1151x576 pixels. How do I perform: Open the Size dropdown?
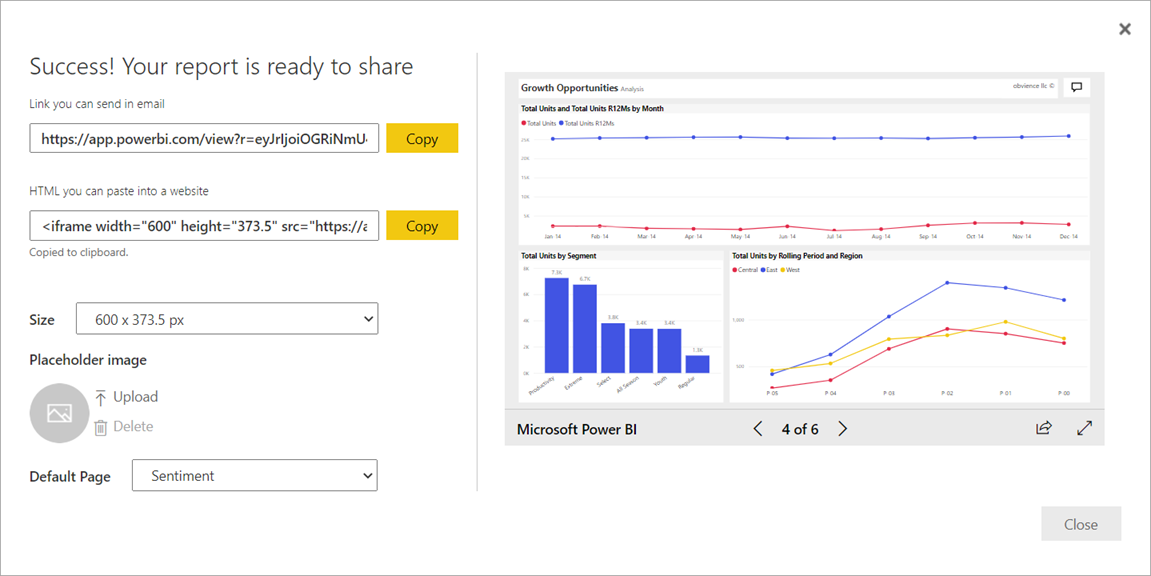coord(227,318)
